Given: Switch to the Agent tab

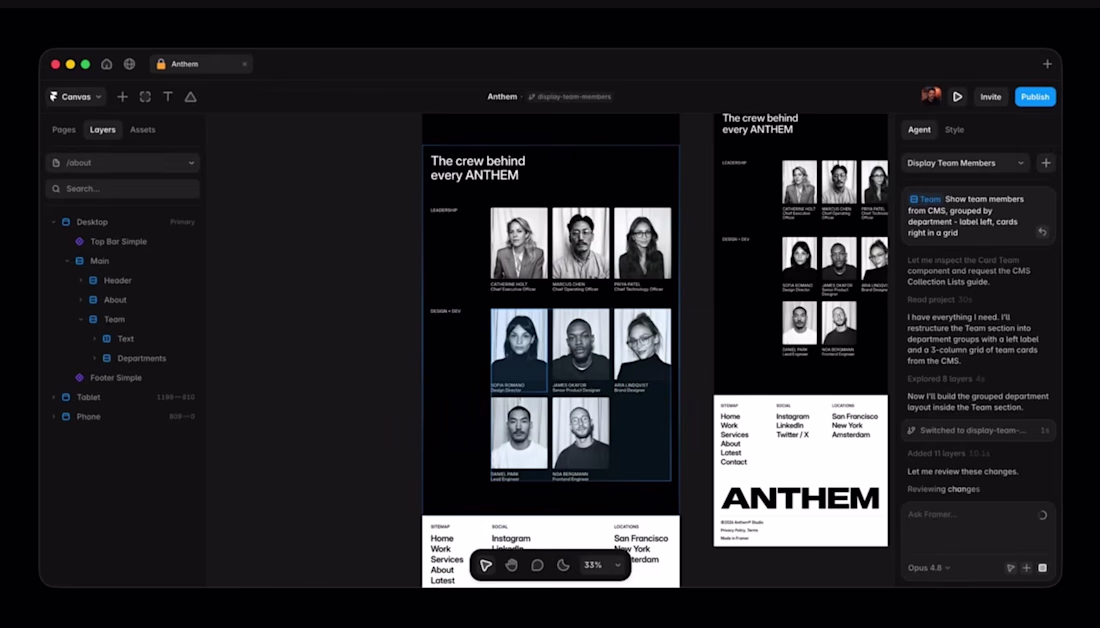Looking at the screenshot, I should point(919,130).
